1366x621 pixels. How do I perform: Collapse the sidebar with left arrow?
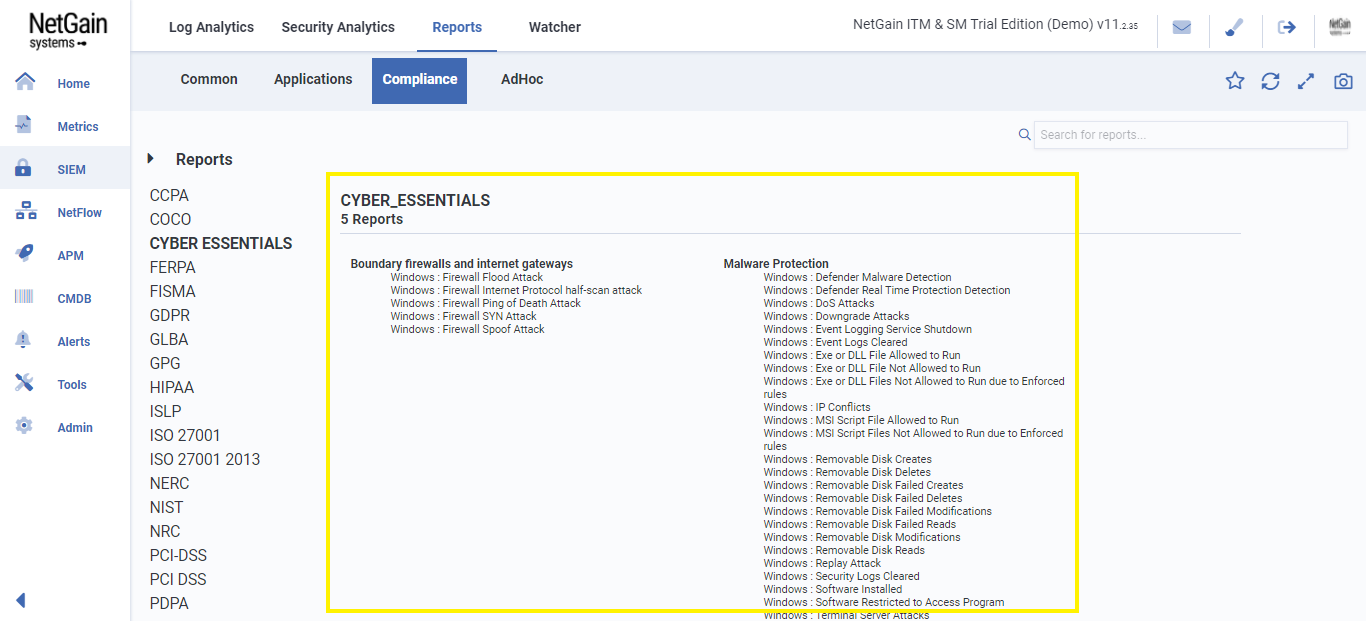point(20,600)
